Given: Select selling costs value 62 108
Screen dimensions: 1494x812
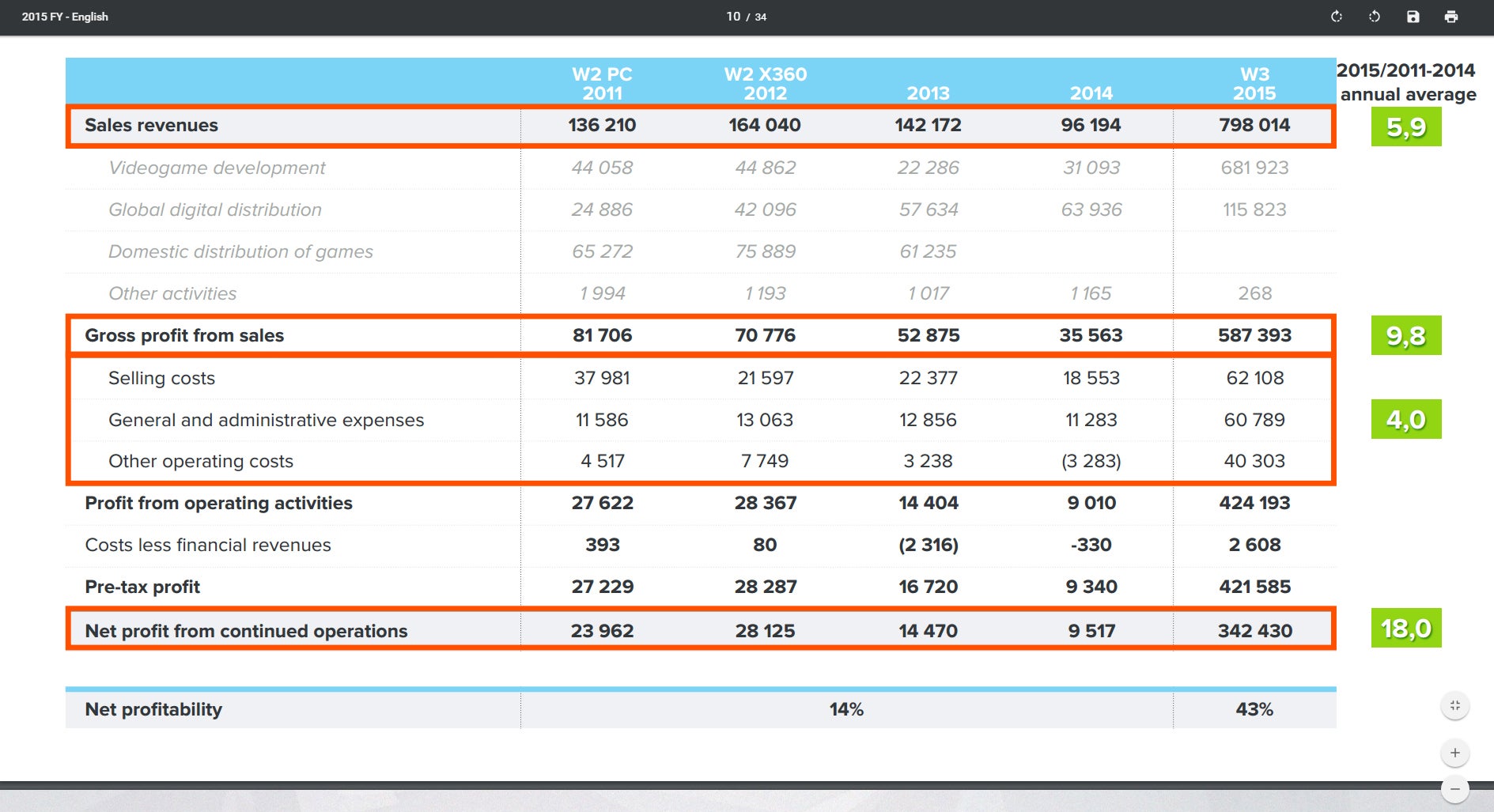Looking at the screenshot, I should tap(1254, 378).
